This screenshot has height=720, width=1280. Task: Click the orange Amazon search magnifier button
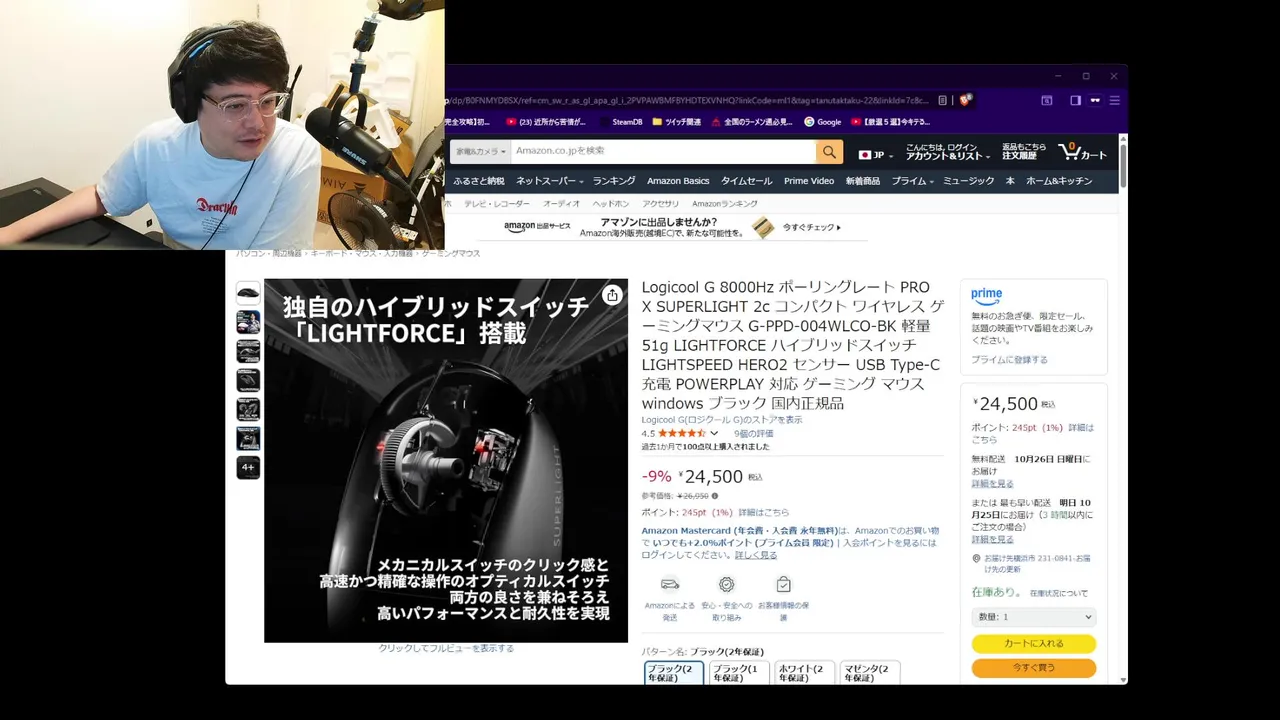click(x=829, y=152)
